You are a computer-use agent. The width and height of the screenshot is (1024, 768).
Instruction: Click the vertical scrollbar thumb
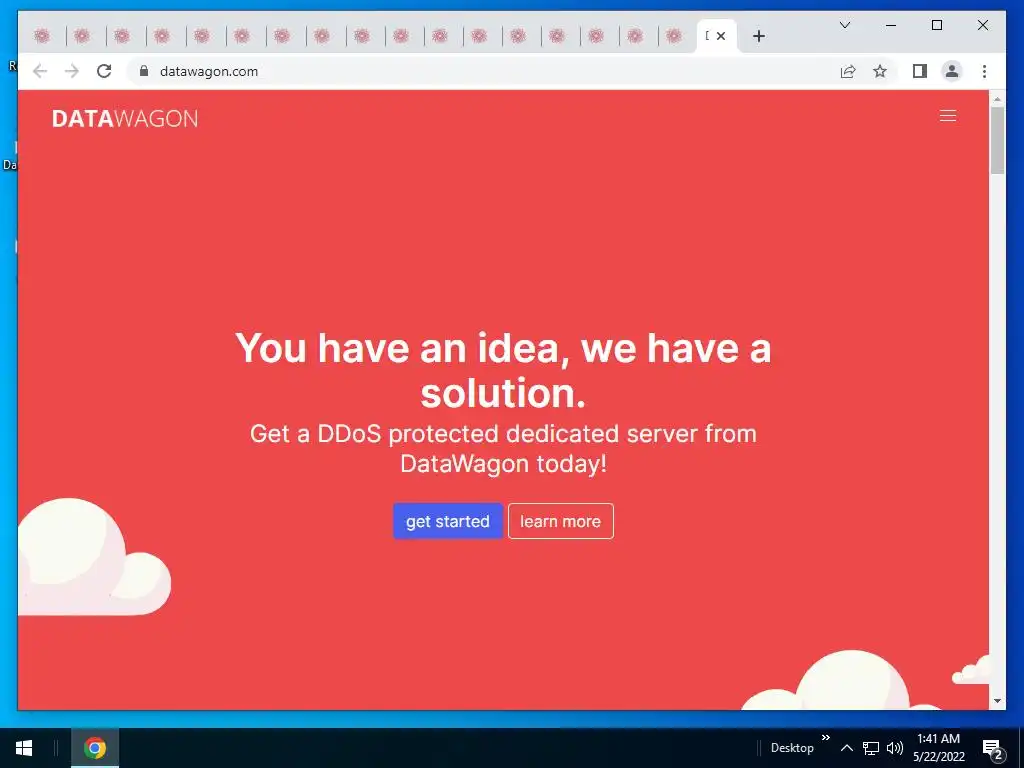(997, 140)
